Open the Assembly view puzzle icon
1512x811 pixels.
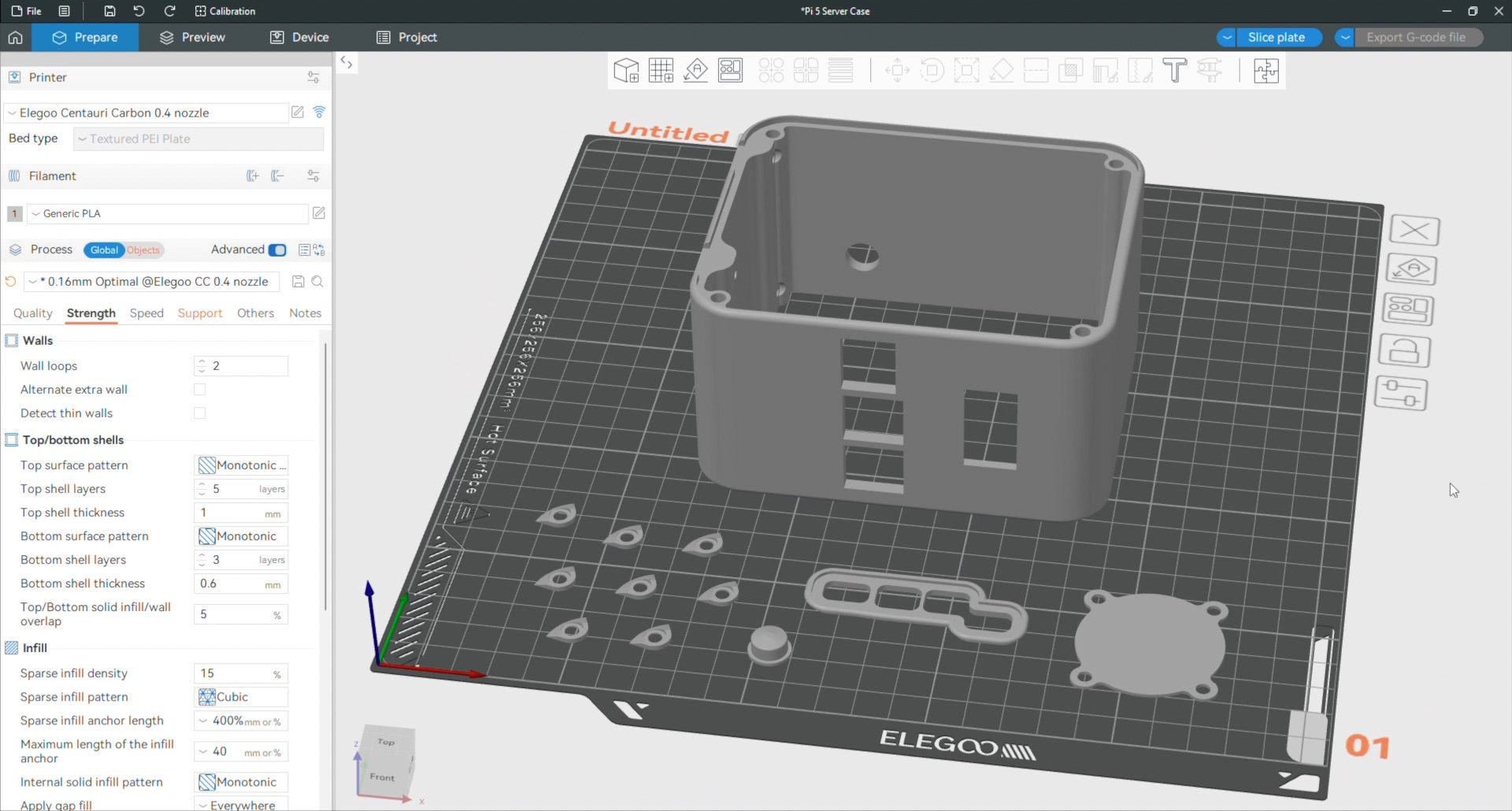pyautogui.click(x=1266, y=71)
